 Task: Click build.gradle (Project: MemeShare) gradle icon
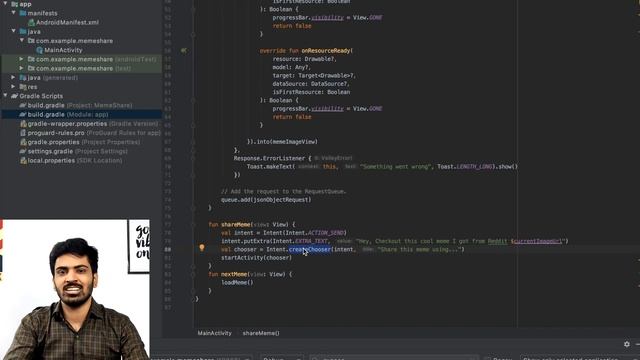coord(23,105)
